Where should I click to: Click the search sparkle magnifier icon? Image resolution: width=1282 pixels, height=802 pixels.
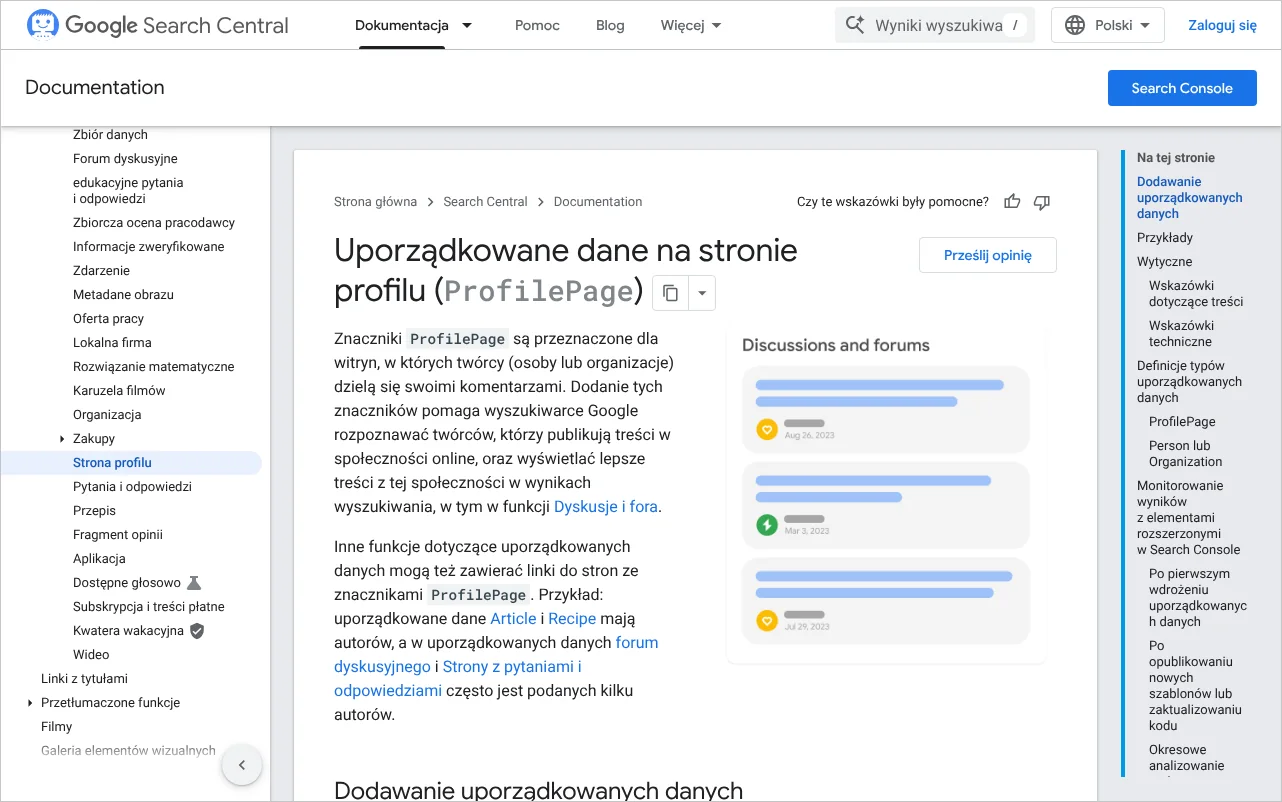[x=855, y=25]
